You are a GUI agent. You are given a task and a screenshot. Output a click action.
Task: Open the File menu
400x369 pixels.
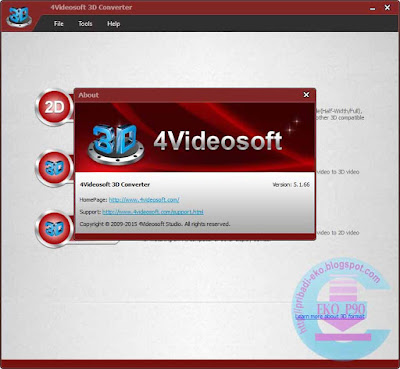(x=58, y=24)
